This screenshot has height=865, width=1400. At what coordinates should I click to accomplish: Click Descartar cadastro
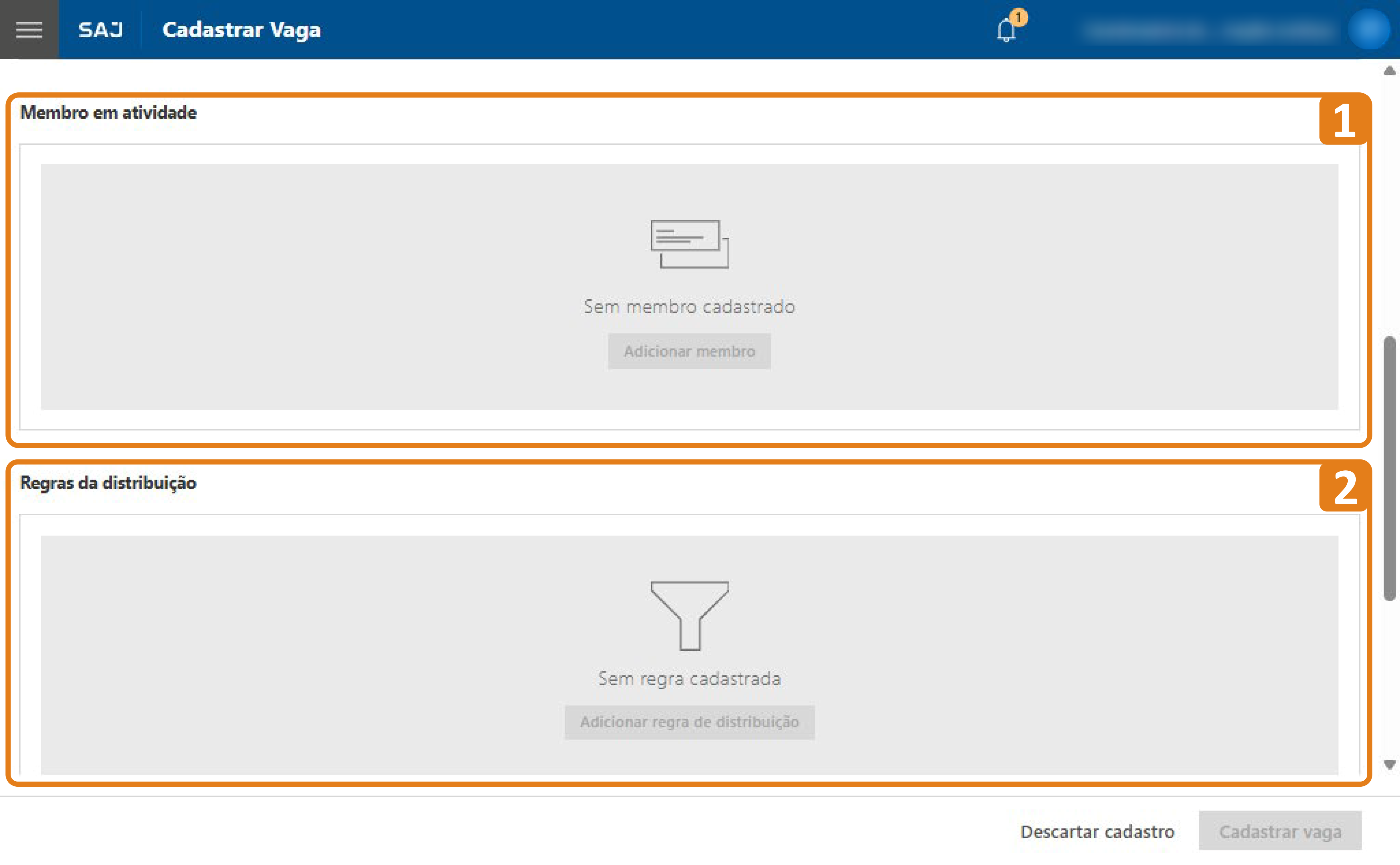[1097, 831]
